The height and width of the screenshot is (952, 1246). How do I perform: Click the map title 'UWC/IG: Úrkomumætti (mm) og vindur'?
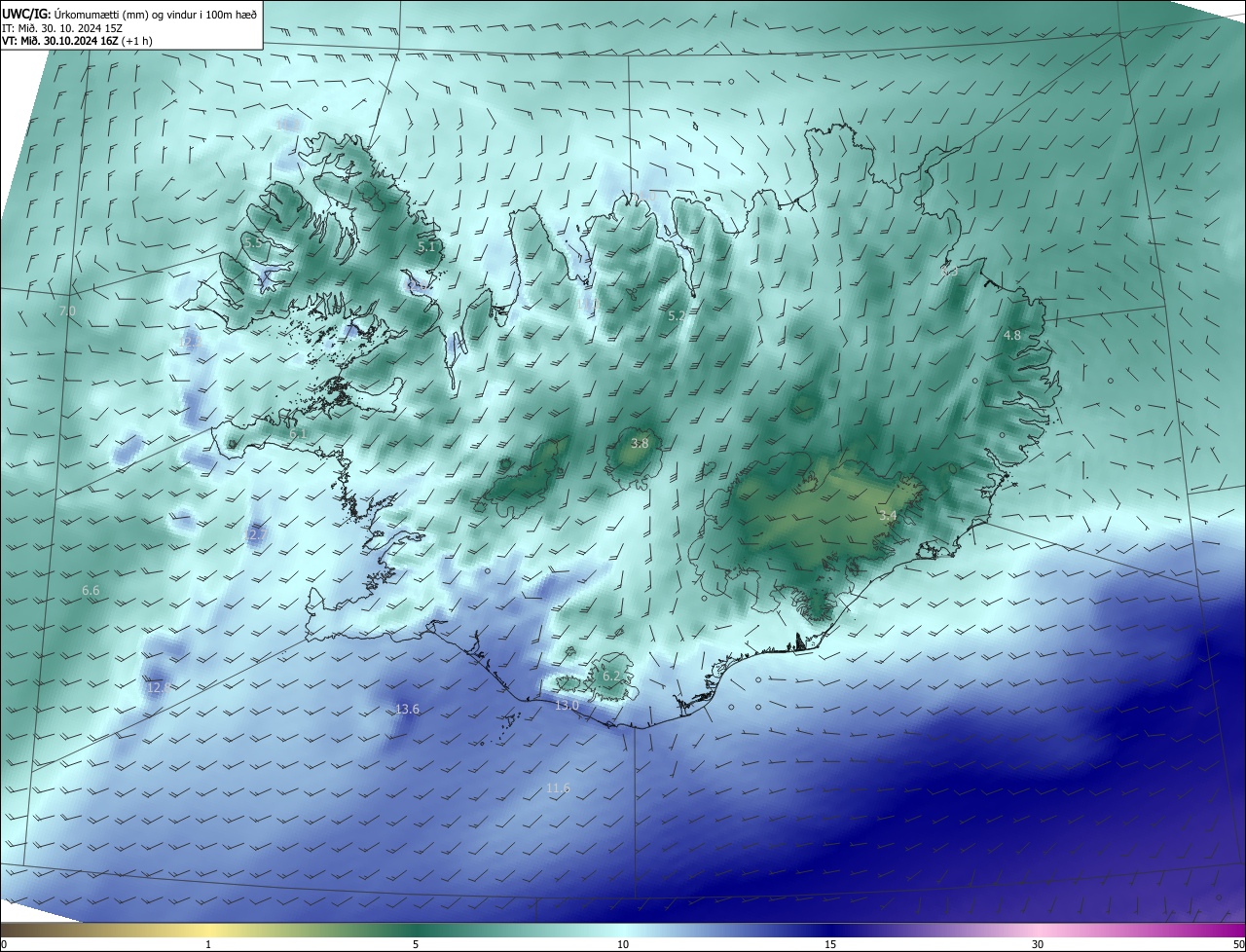tap(129, 13)
